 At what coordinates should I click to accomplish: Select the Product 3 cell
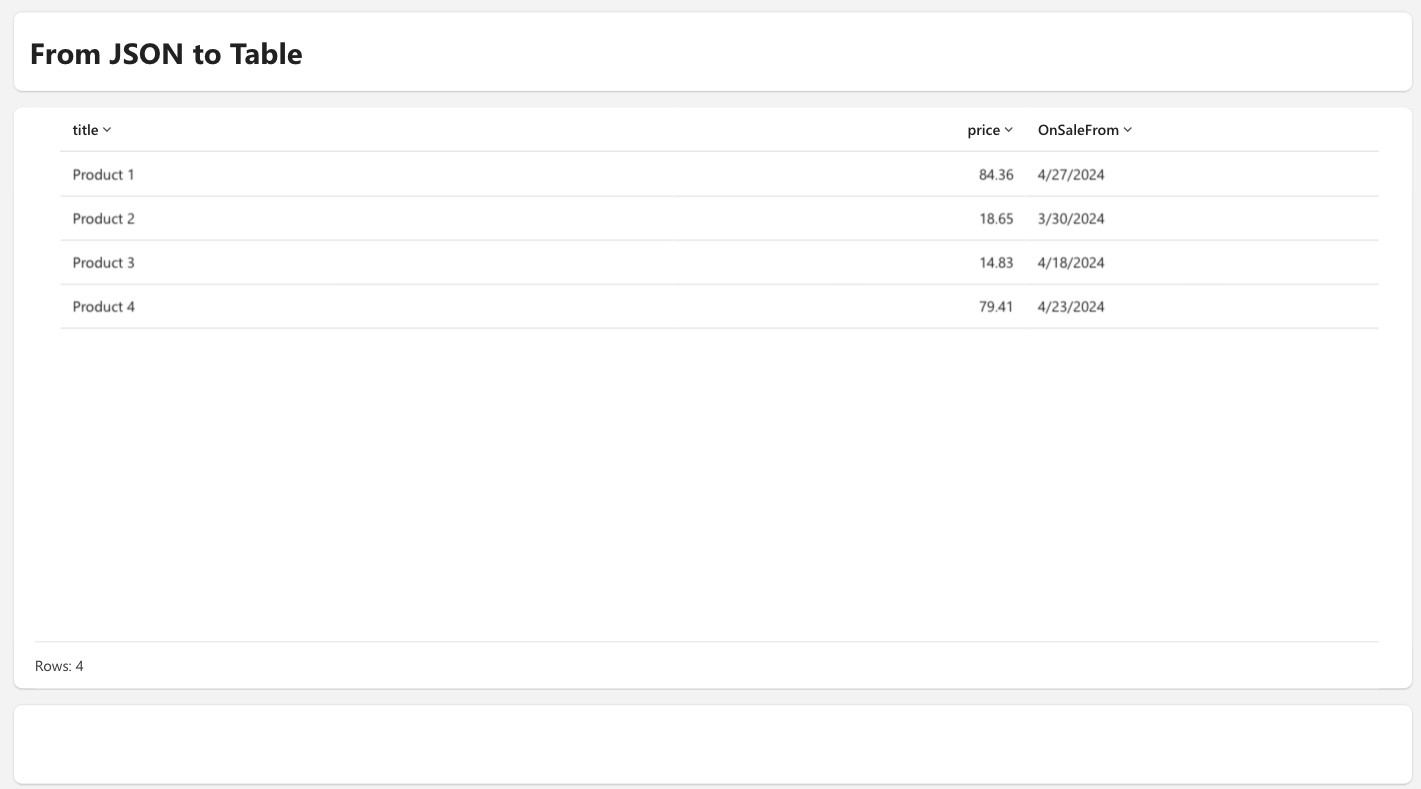pos(104,263)
